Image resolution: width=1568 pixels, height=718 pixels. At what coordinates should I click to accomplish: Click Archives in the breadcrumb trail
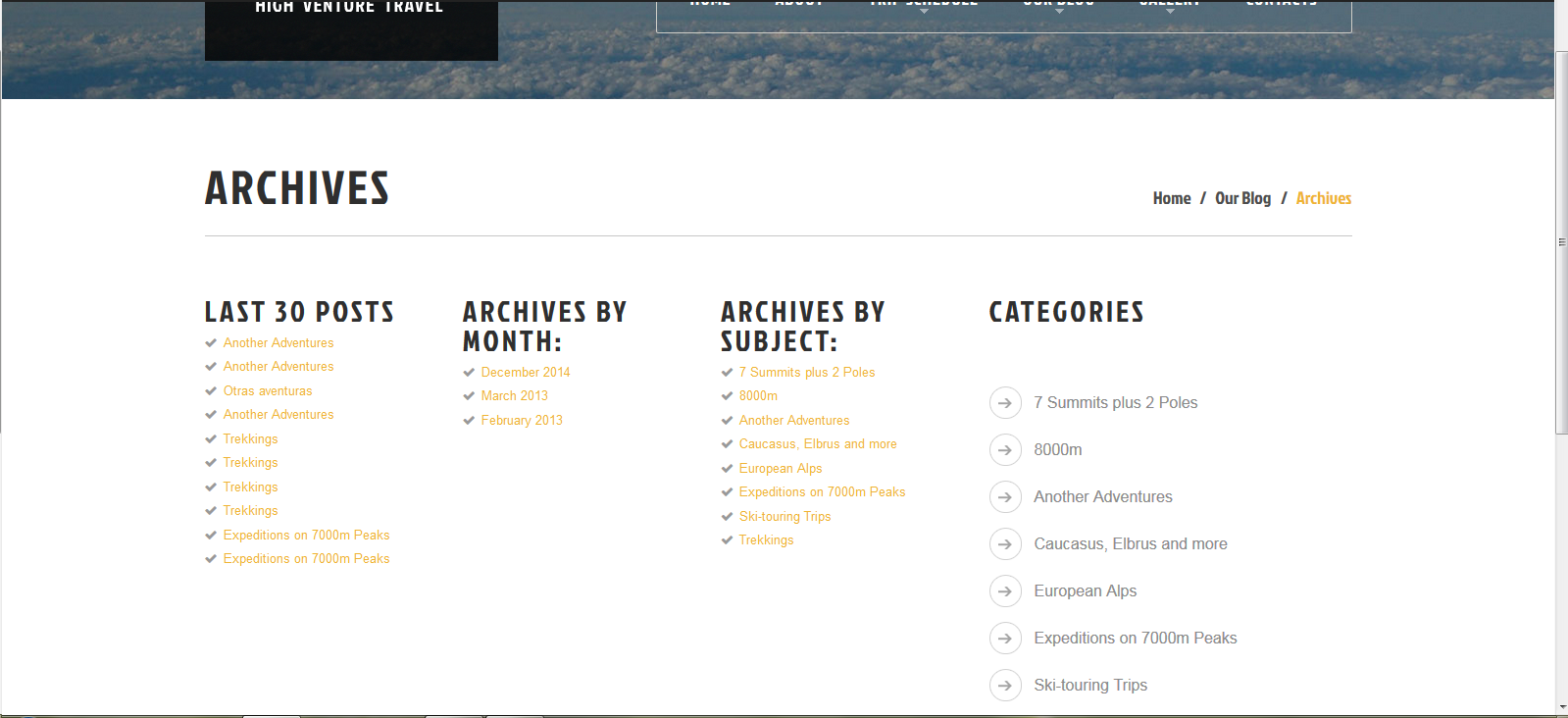[1324, 198]
